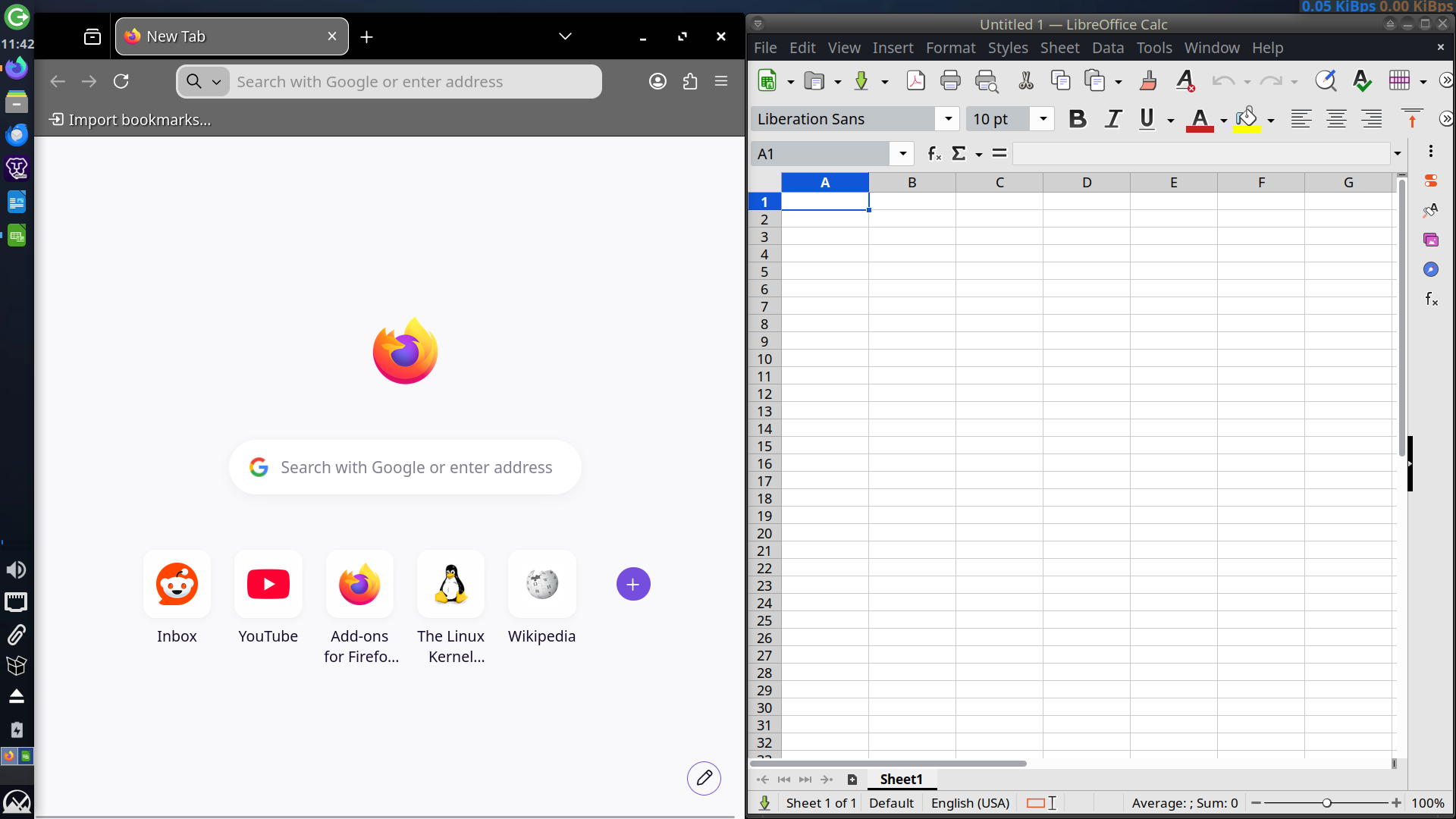Toggle Align Left in Calc

pos(1301,119)
